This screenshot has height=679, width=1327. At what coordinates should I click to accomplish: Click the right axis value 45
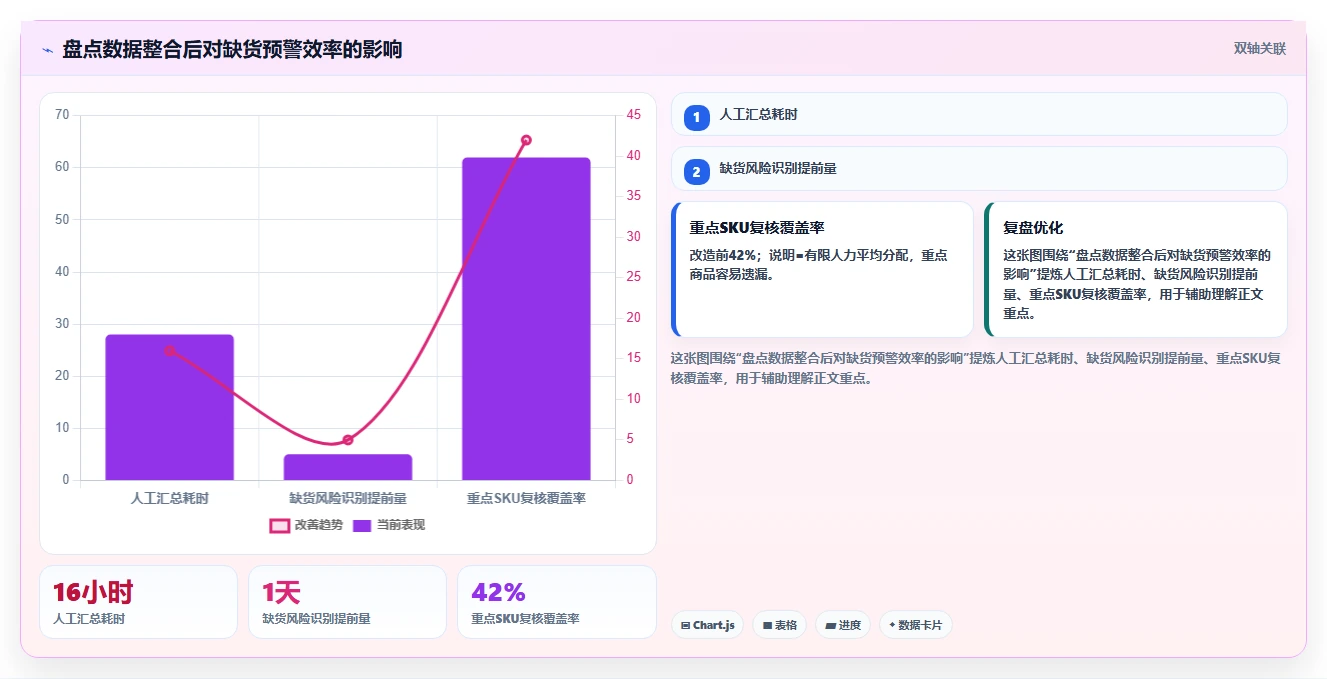(x=634, y=115)
